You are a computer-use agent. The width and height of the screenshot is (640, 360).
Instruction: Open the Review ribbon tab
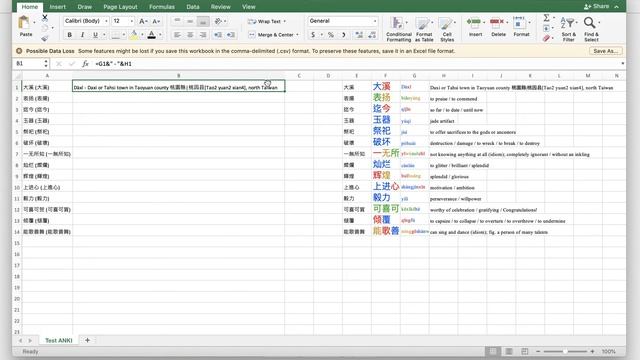220,7
